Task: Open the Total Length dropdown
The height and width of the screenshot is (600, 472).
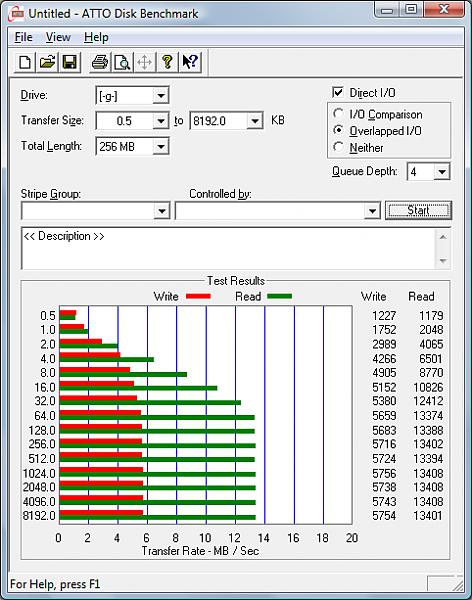Action: 161,147
